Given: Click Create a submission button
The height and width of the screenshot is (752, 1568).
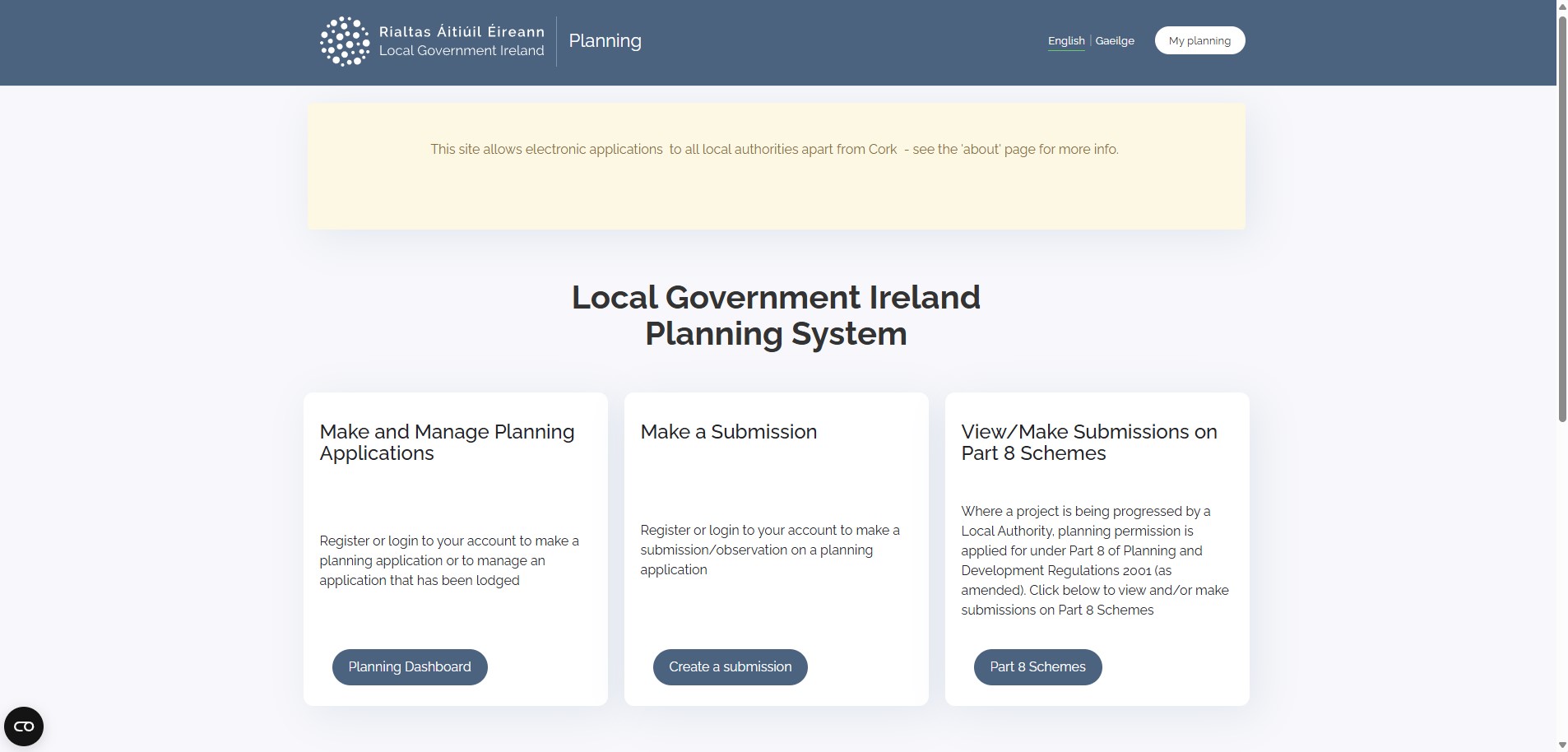Looking at the screenshot, I should (x=731, y=666).
